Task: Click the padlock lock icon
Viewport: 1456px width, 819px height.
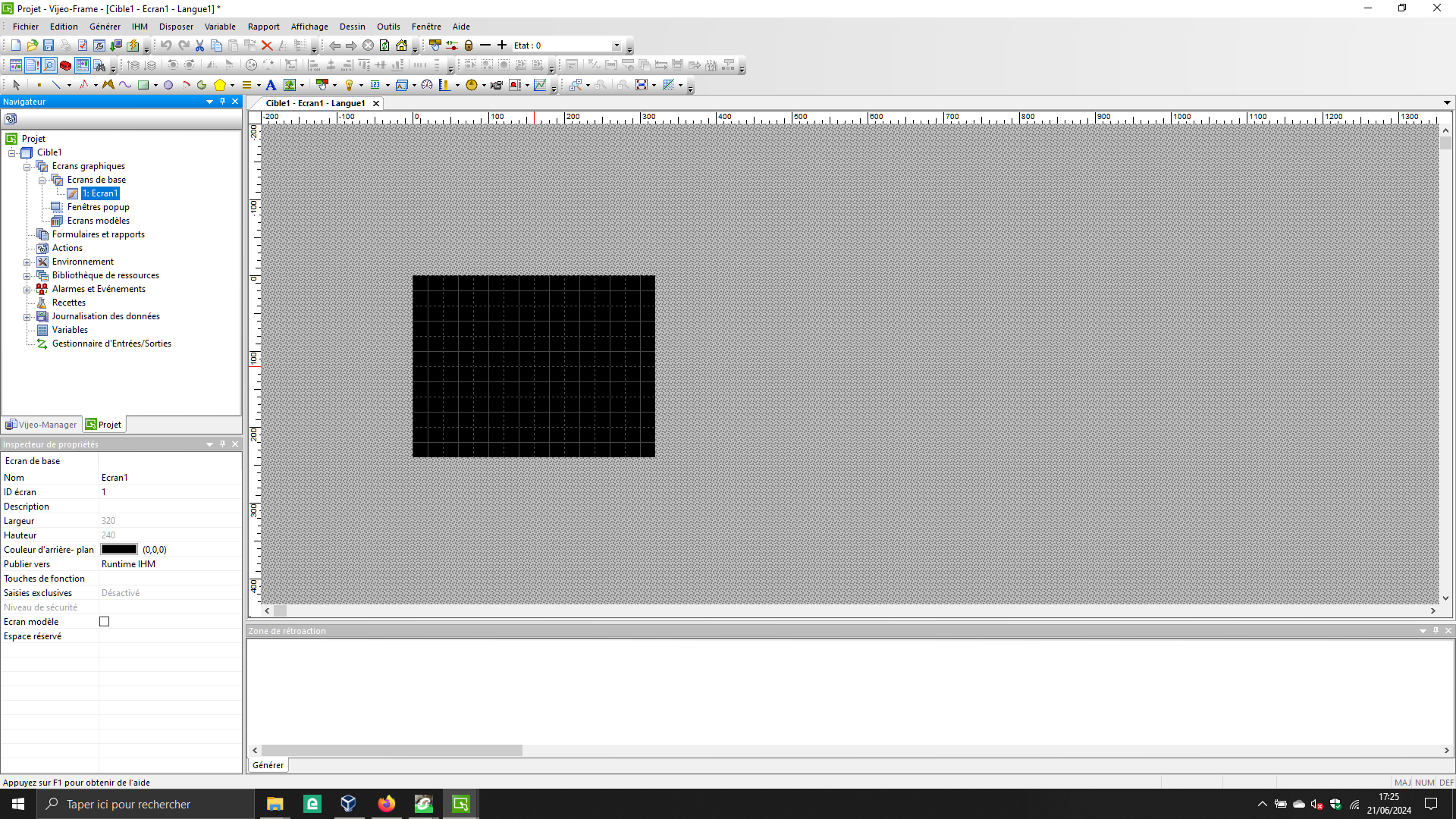Action: (469, 45)
